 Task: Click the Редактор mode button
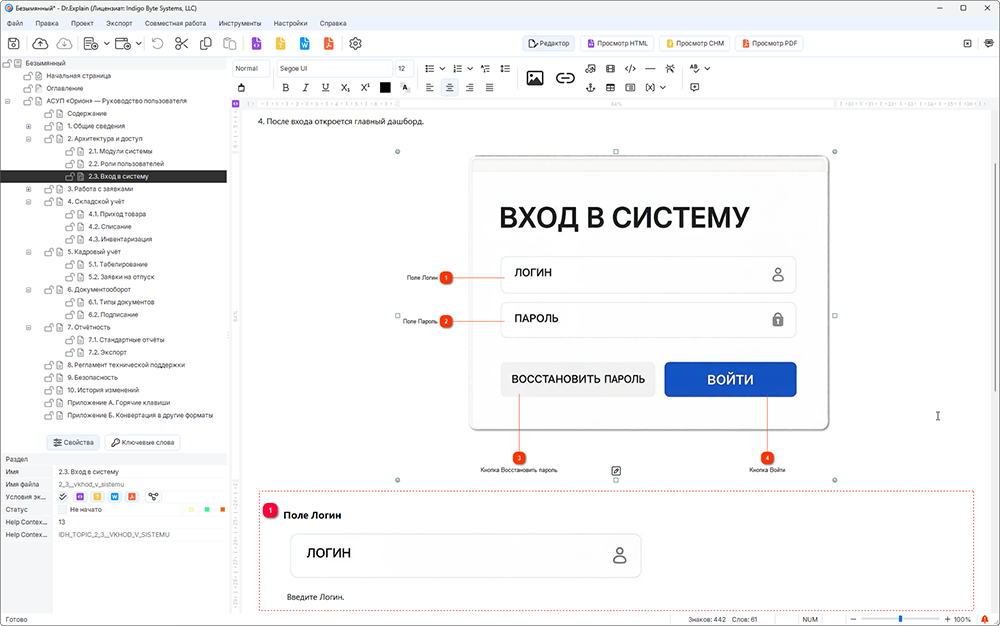point(548,43)
